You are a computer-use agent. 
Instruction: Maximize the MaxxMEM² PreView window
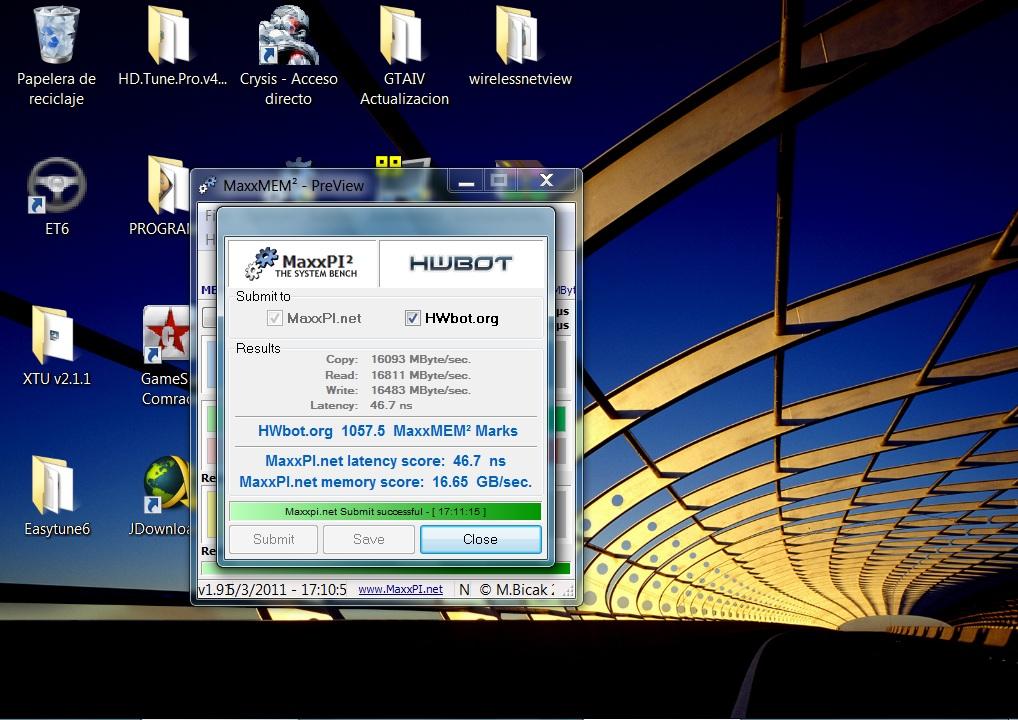tap(499, 181)
